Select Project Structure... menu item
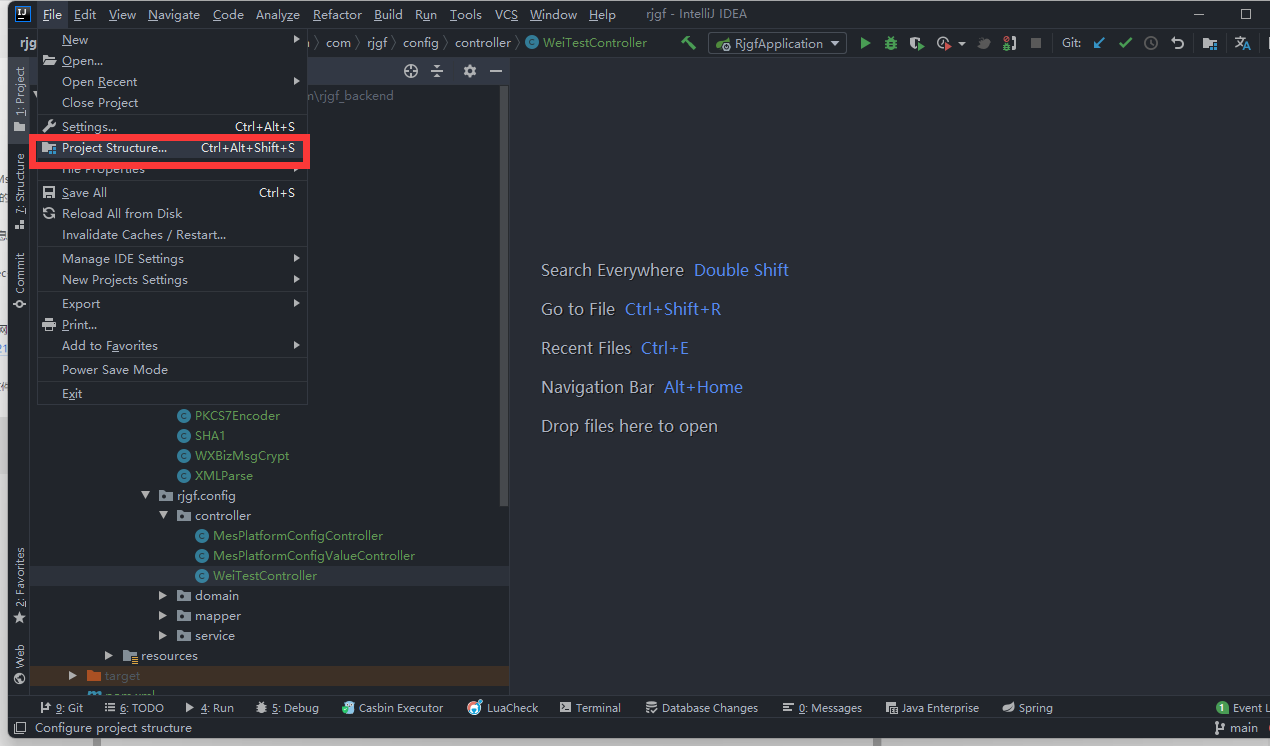1270x746 pixels. point(172,148)
